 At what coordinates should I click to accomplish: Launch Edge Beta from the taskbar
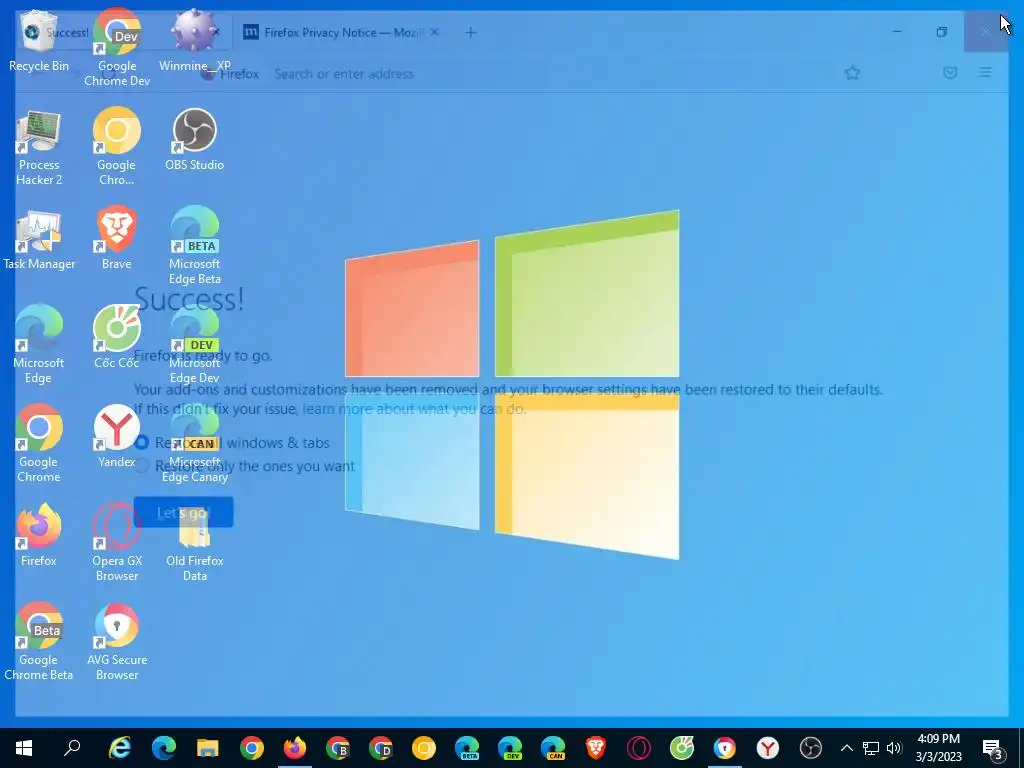pos(467,748)
